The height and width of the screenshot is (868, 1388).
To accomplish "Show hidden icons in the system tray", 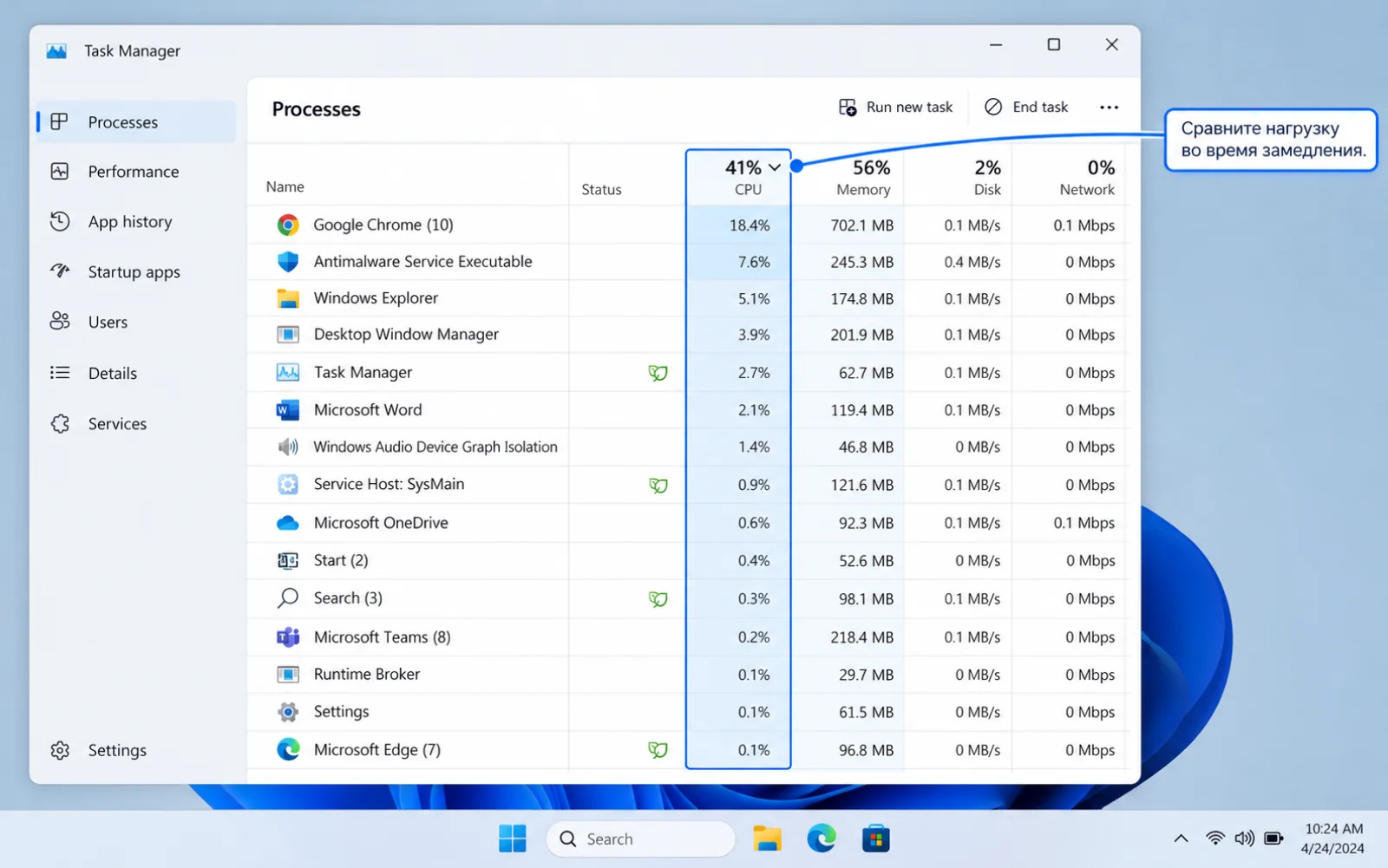I will pos(1181,839).
